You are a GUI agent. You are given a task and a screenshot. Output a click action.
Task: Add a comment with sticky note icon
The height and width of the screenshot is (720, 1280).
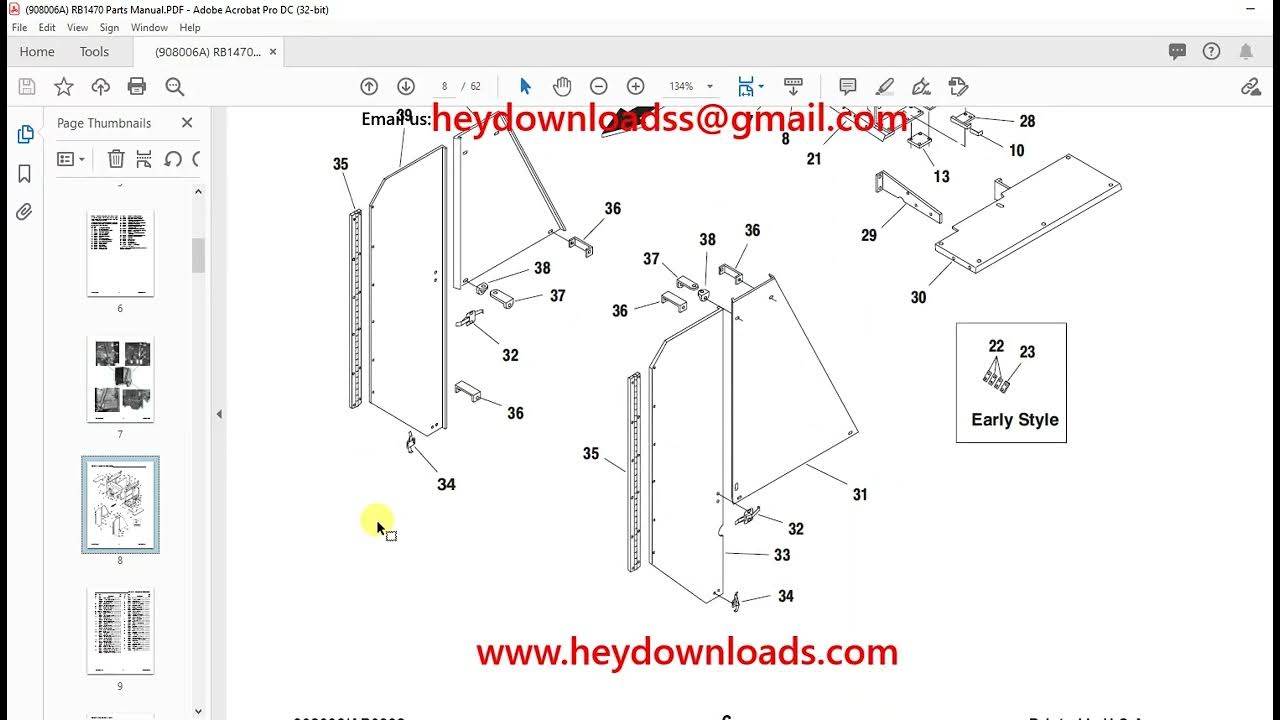point(848,87)
